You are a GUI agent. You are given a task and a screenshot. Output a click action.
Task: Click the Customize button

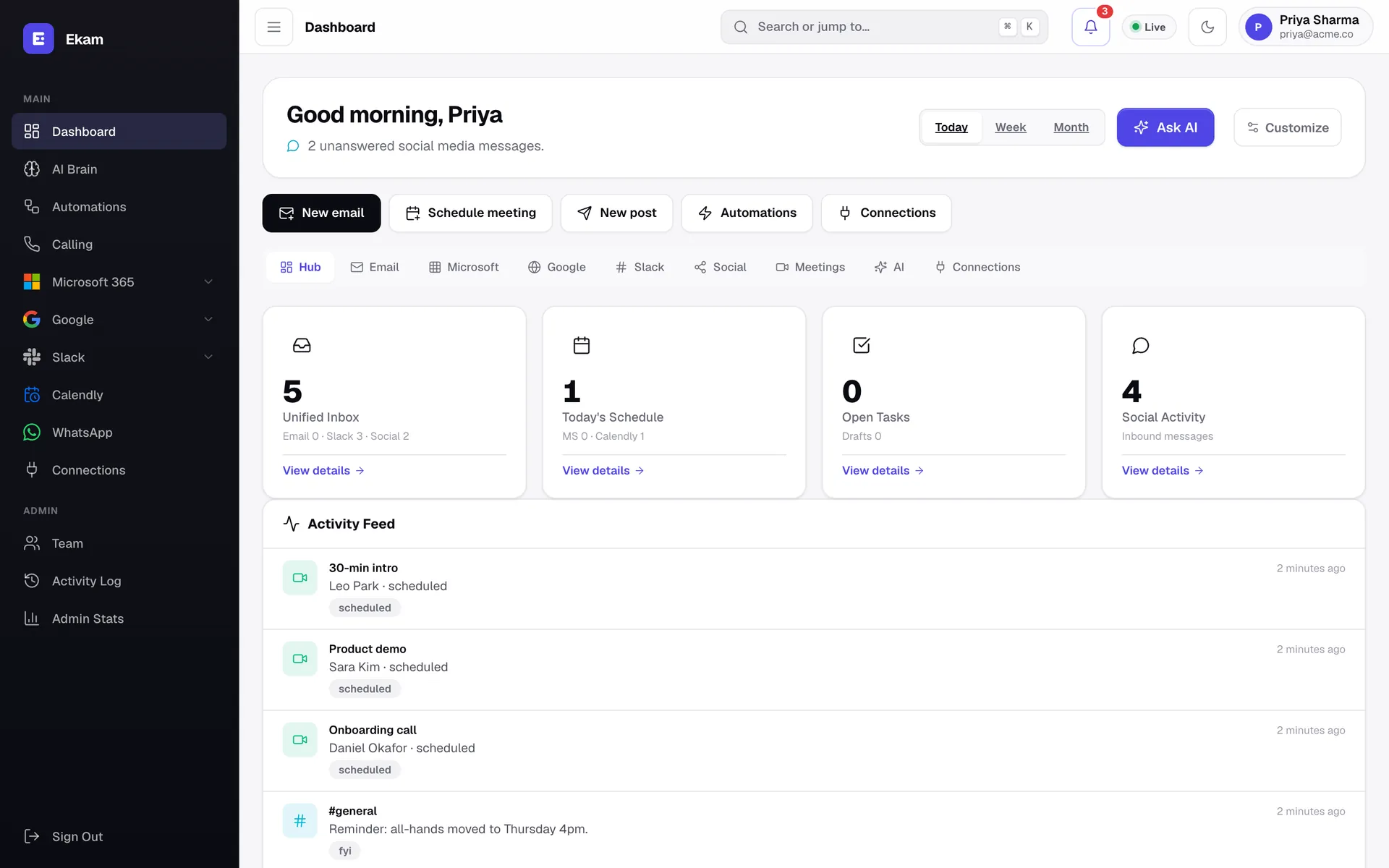[x=1287, y=127]
